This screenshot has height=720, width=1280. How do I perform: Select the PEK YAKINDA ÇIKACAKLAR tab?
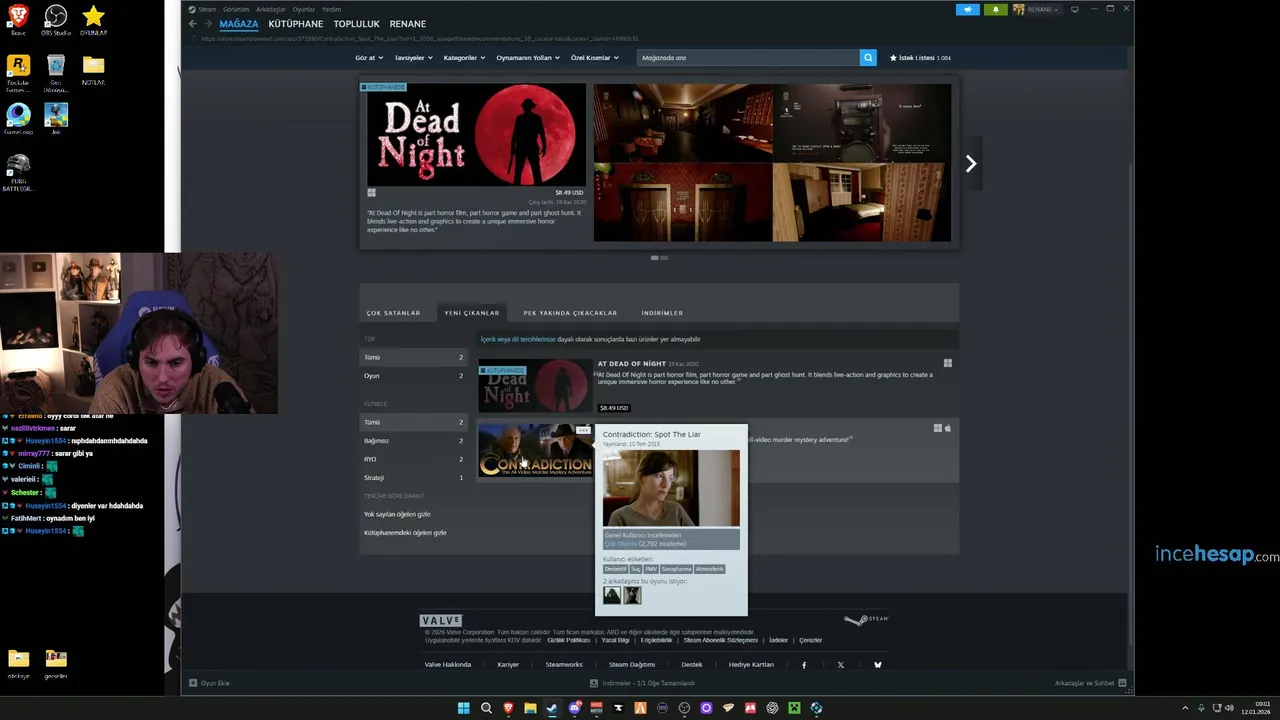(x=570, y=313)
